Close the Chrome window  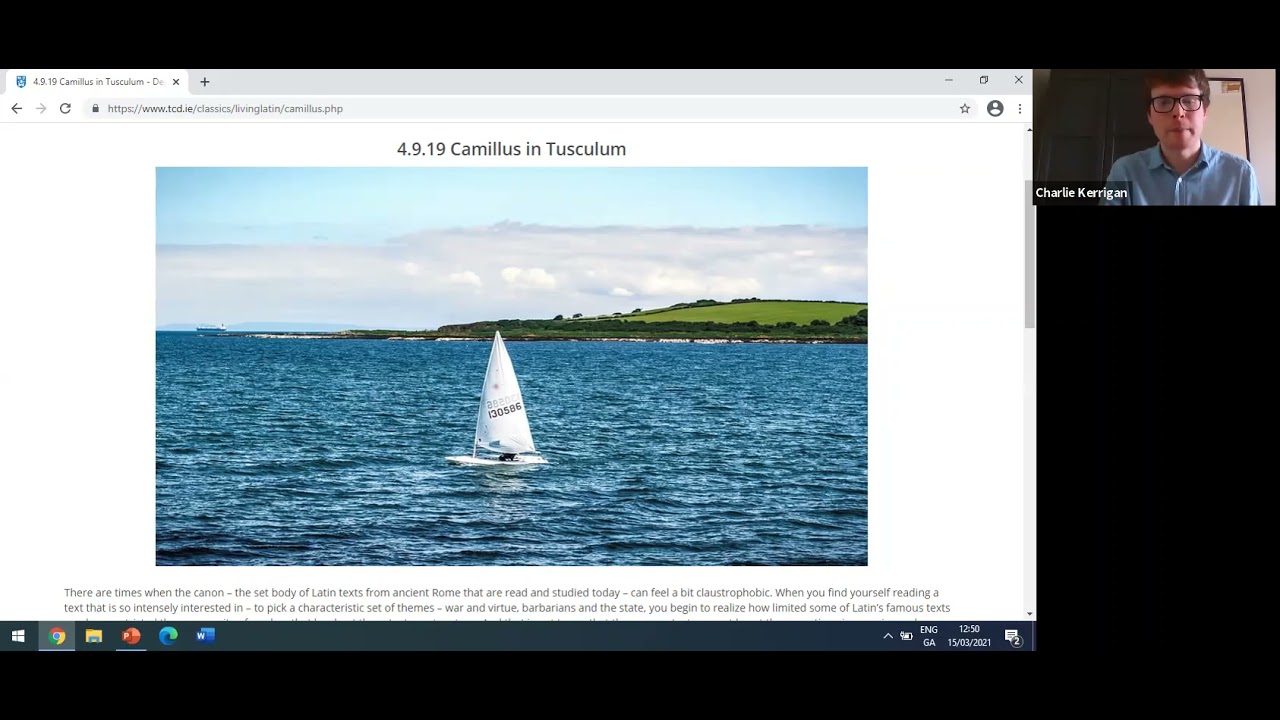point(1018,80)
